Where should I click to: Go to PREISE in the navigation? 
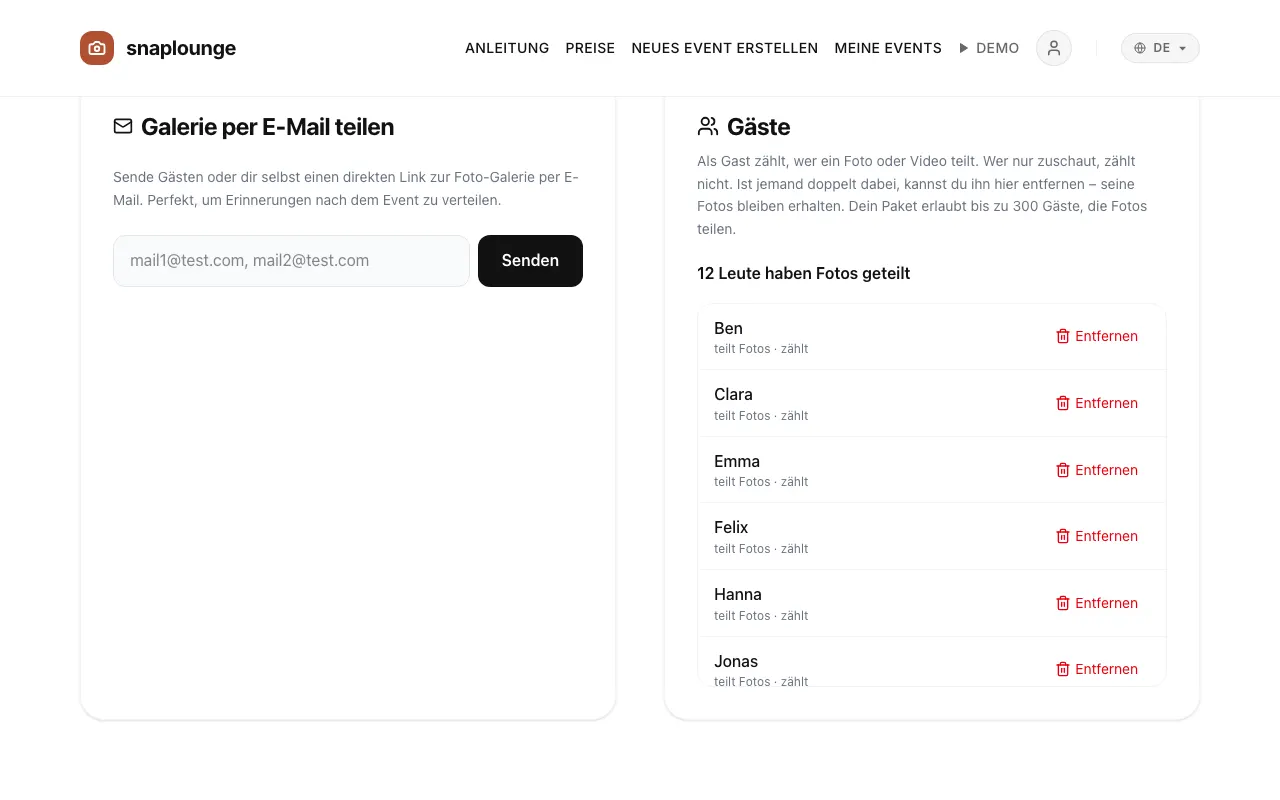pos(590,48)
